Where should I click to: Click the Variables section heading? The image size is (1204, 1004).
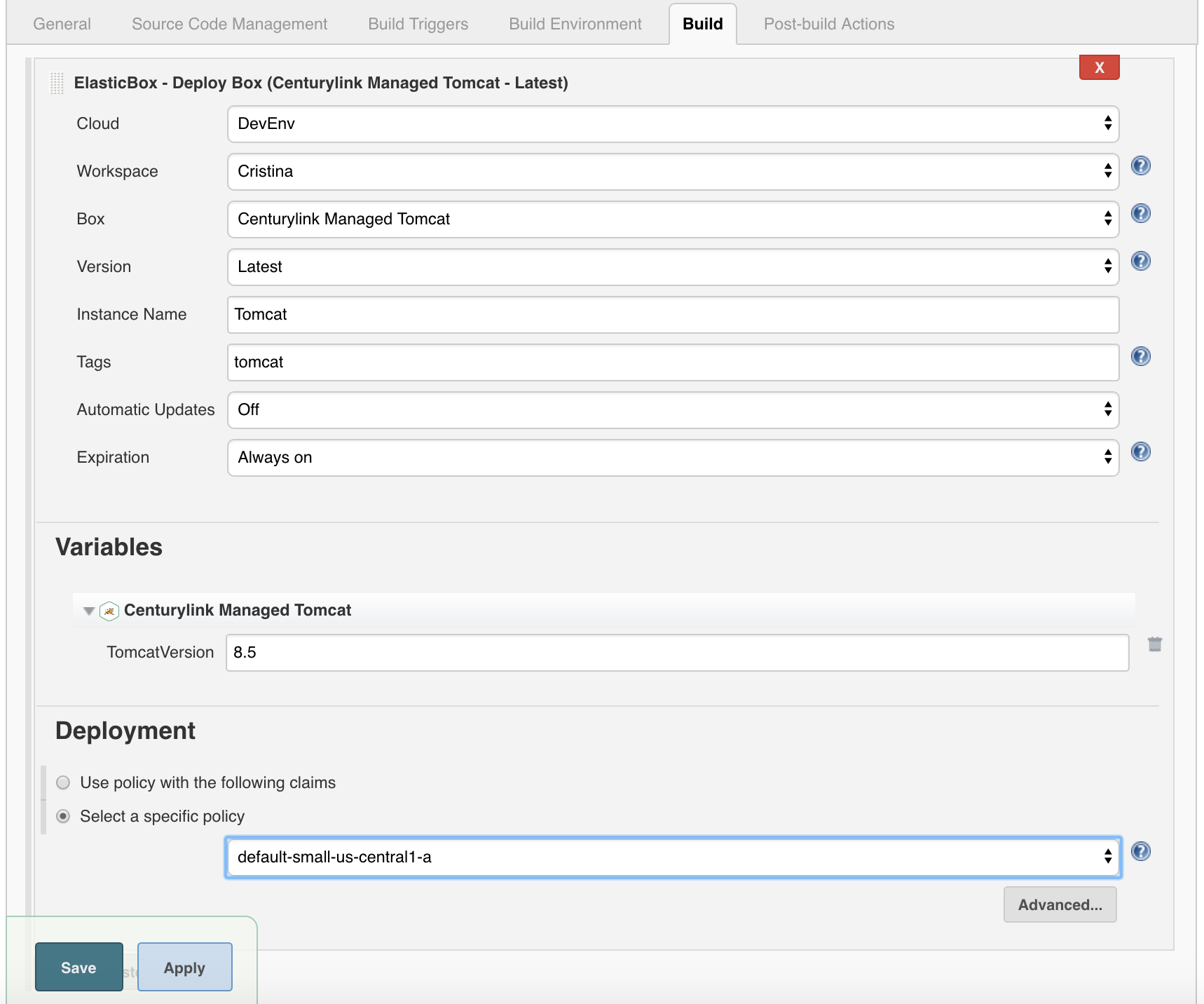point(109,547)
